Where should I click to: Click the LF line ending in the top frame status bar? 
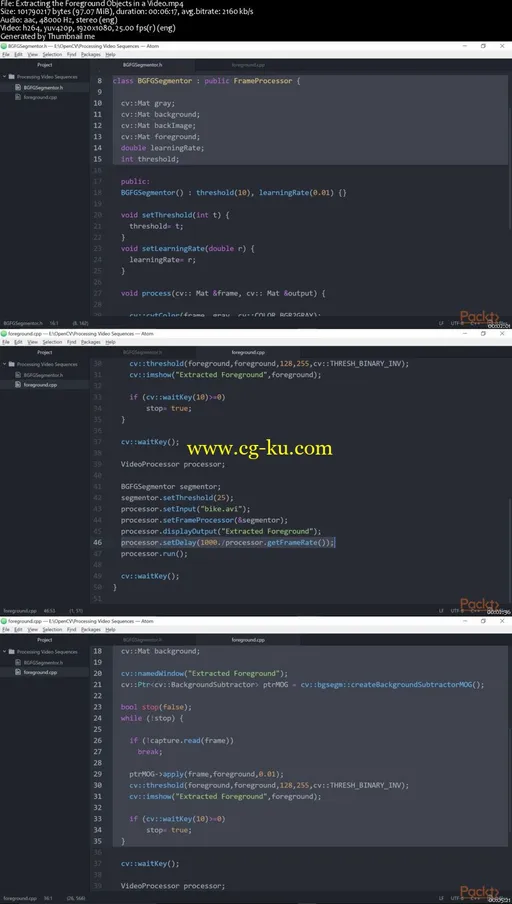(441, 324)
